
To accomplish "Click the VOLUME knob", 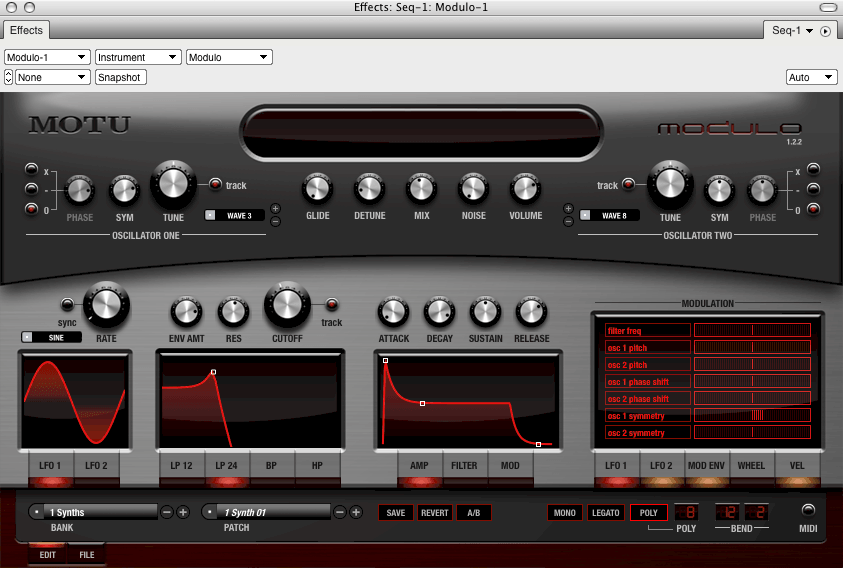I will coord(525,189).
